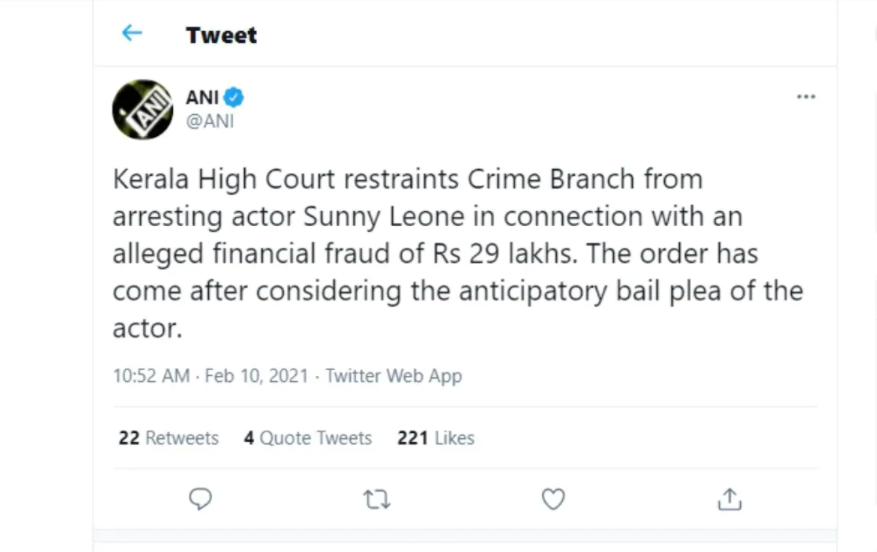Click the tweet text about Kerala High Court
877x552 pixels.
point(458,253)
